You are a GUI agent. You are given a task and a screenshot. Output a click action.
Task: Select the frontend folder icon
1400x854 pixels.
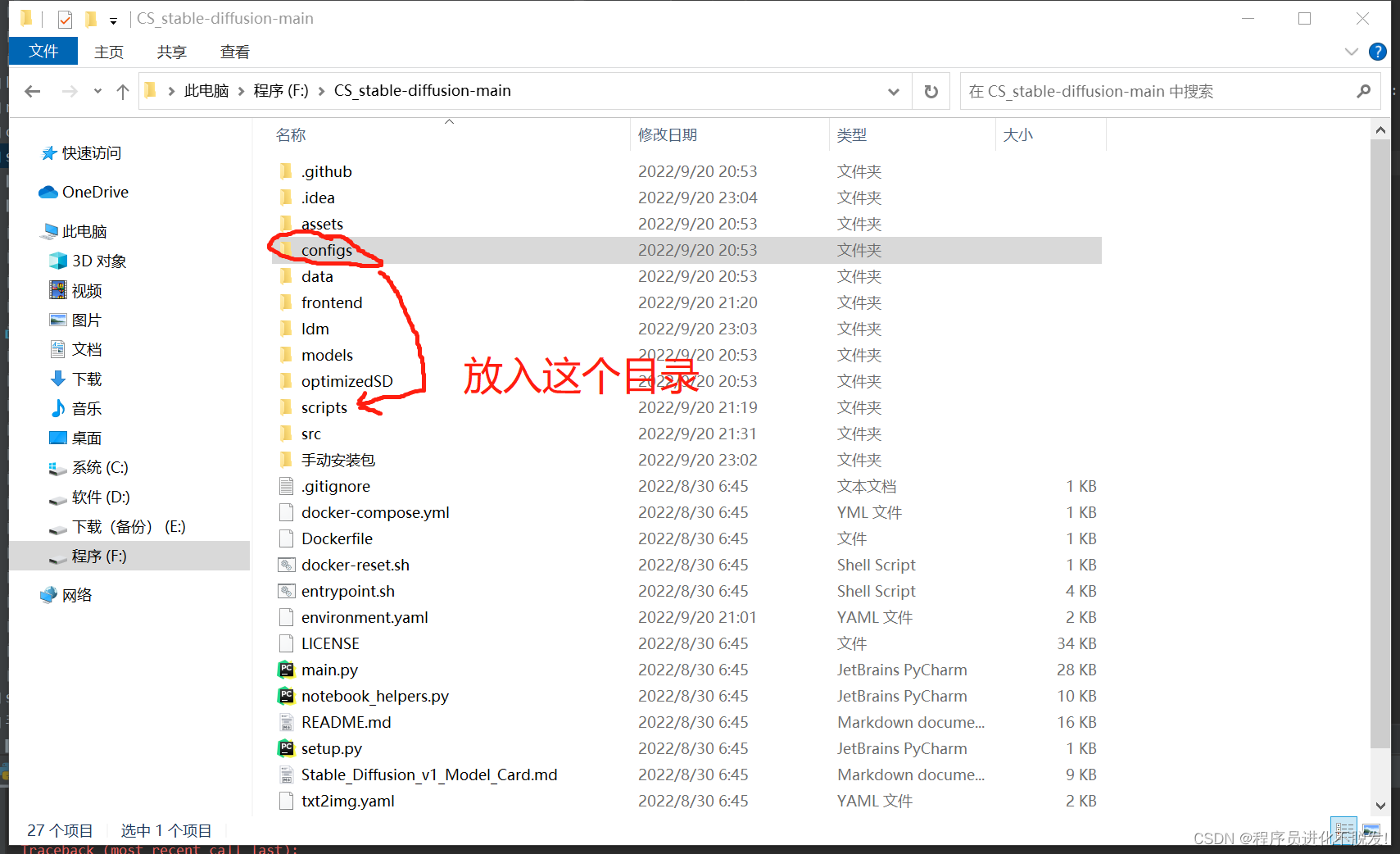pyautogui.click(x=286, y=302)
